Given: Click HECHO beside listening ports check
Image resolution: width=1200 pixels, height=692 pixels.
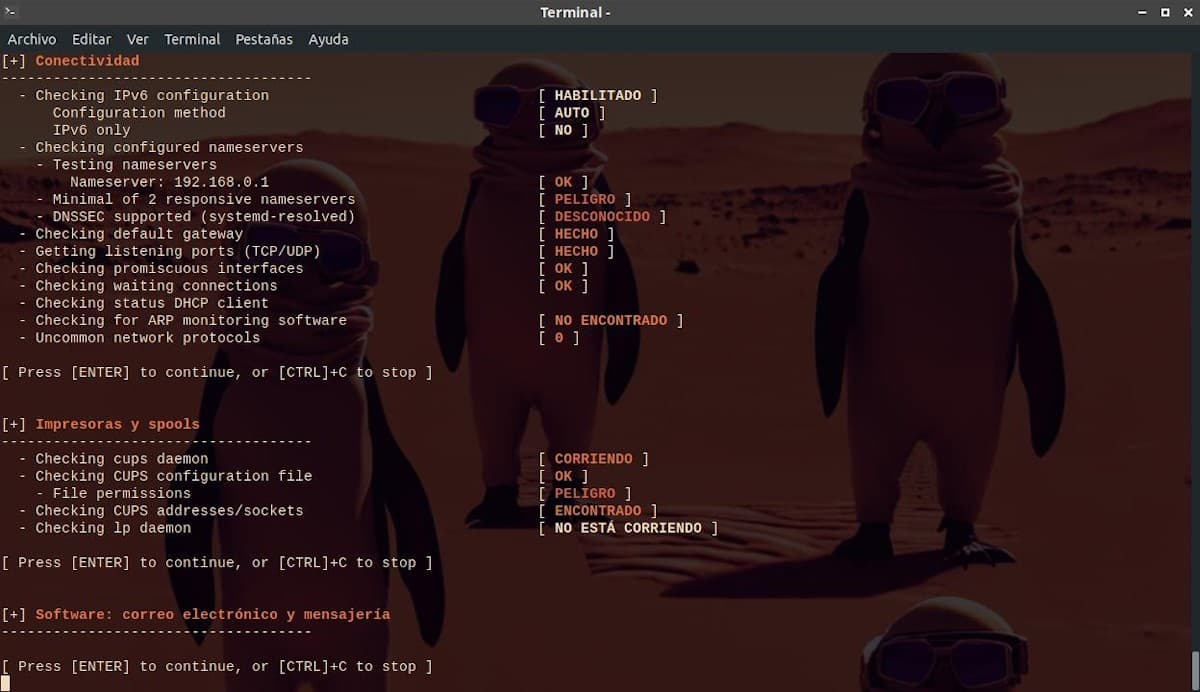Looking at the screenshot, I should click(576, 251).
